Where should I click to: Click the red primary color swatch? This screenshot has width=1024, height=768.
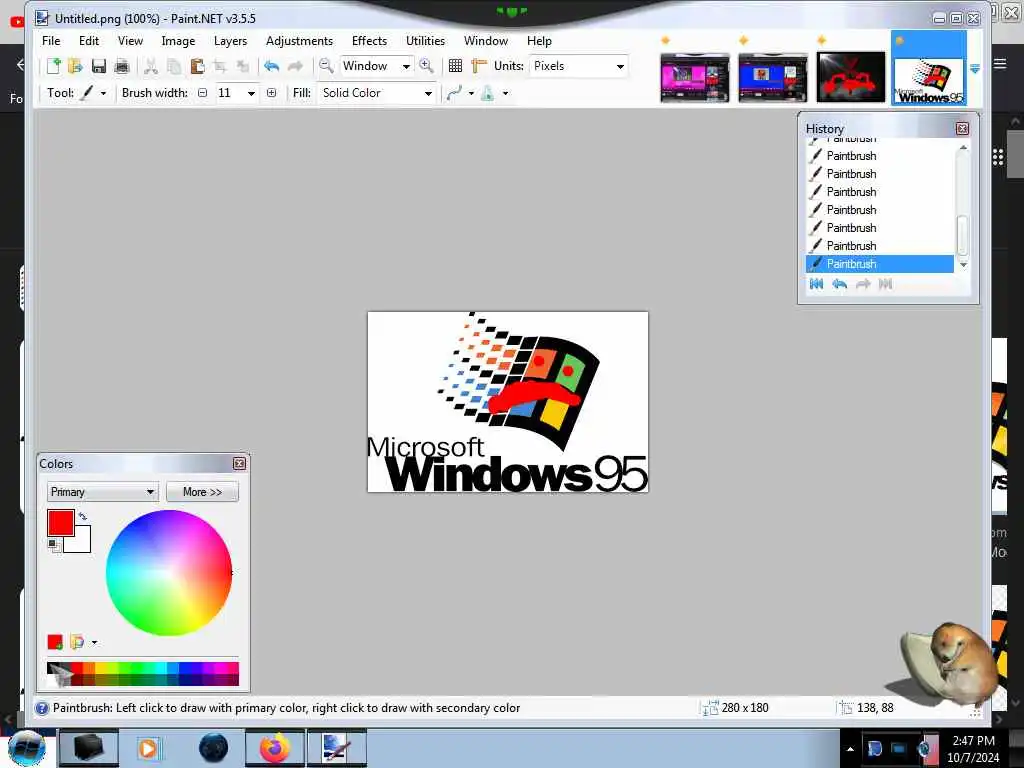[60, 522]
